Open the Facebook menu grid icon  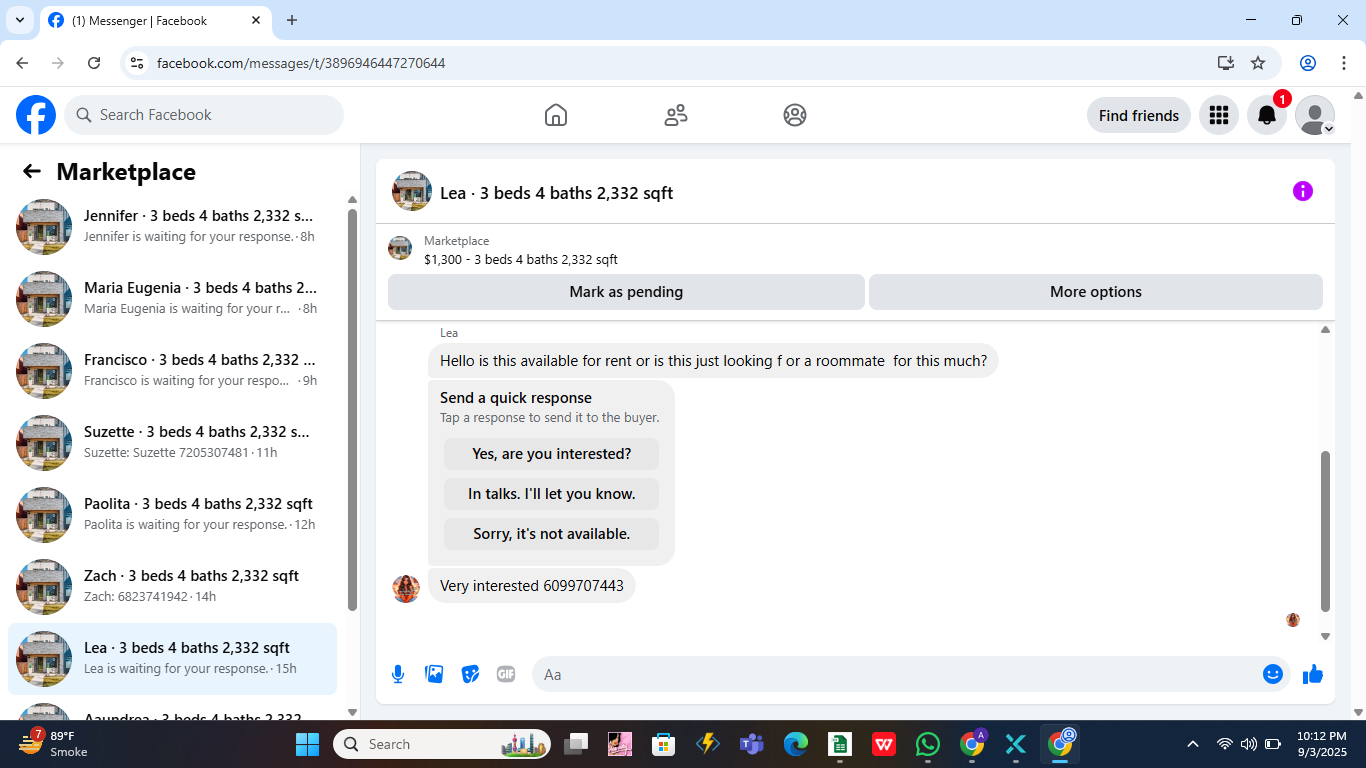(1218, 115)
